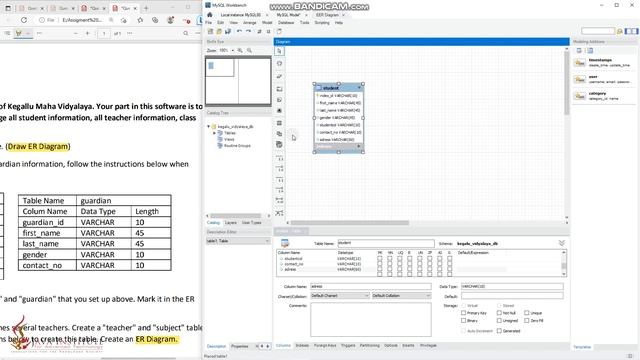
Task: Collapse kegalu_vidyalaya_db schema in catalog tree
Action: coord(209,127)
